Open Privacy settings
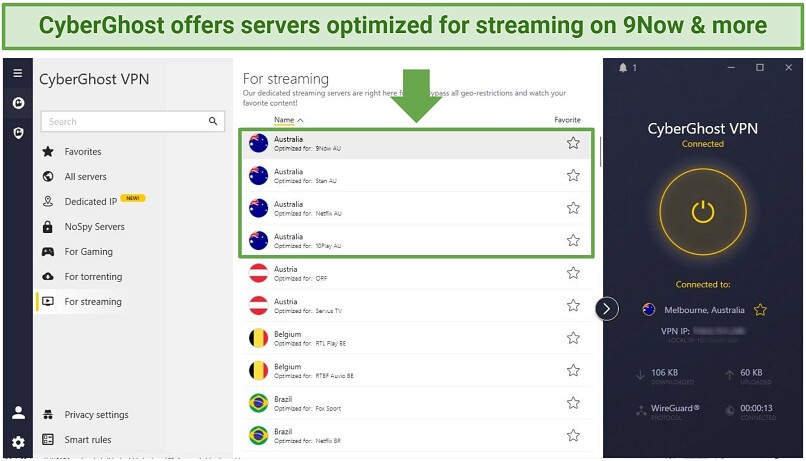The image size is (806, 461). 96,415
